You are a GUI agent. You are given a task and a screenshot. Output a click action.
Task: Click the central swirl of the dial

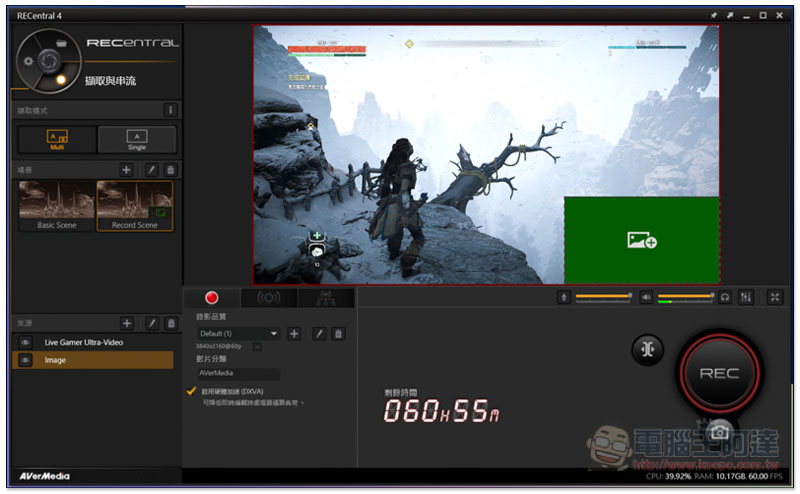coord(49,61)
